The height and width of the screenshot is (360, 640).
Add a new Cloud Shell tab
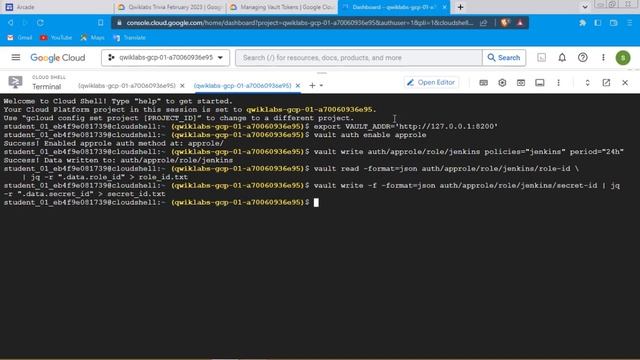[312, 85]
